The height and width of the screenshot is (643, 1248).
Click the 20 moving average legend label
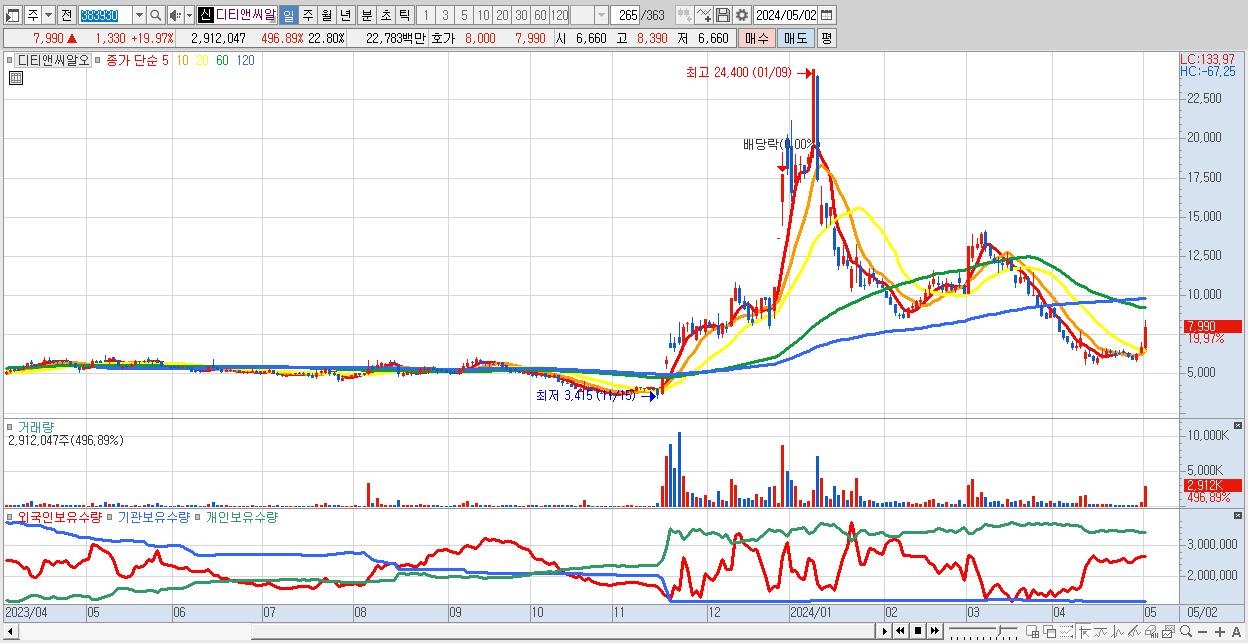[202, 60]
